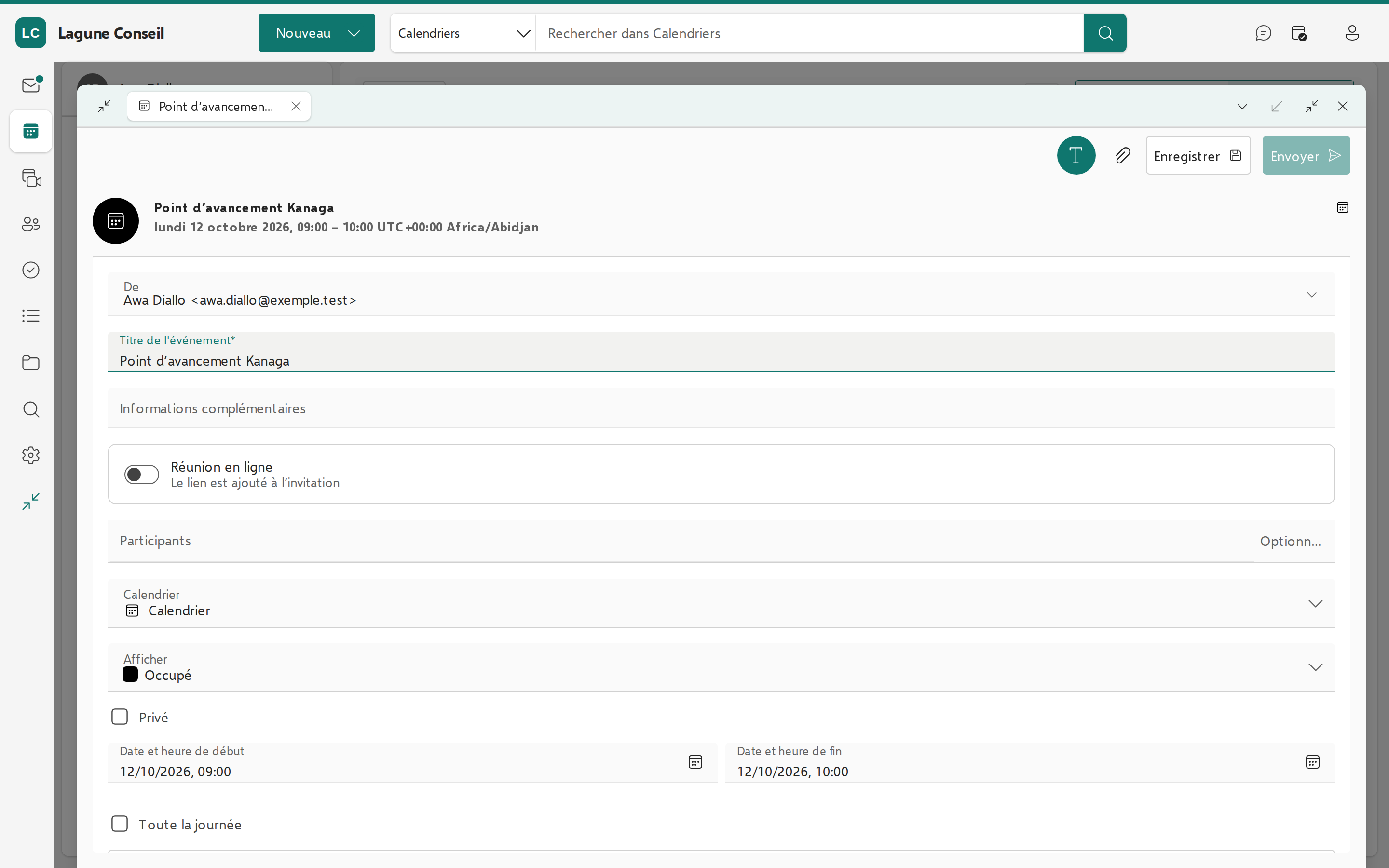Check the Privé checkbox
Screen dimensions: 1389x868
tap(120, 717)
